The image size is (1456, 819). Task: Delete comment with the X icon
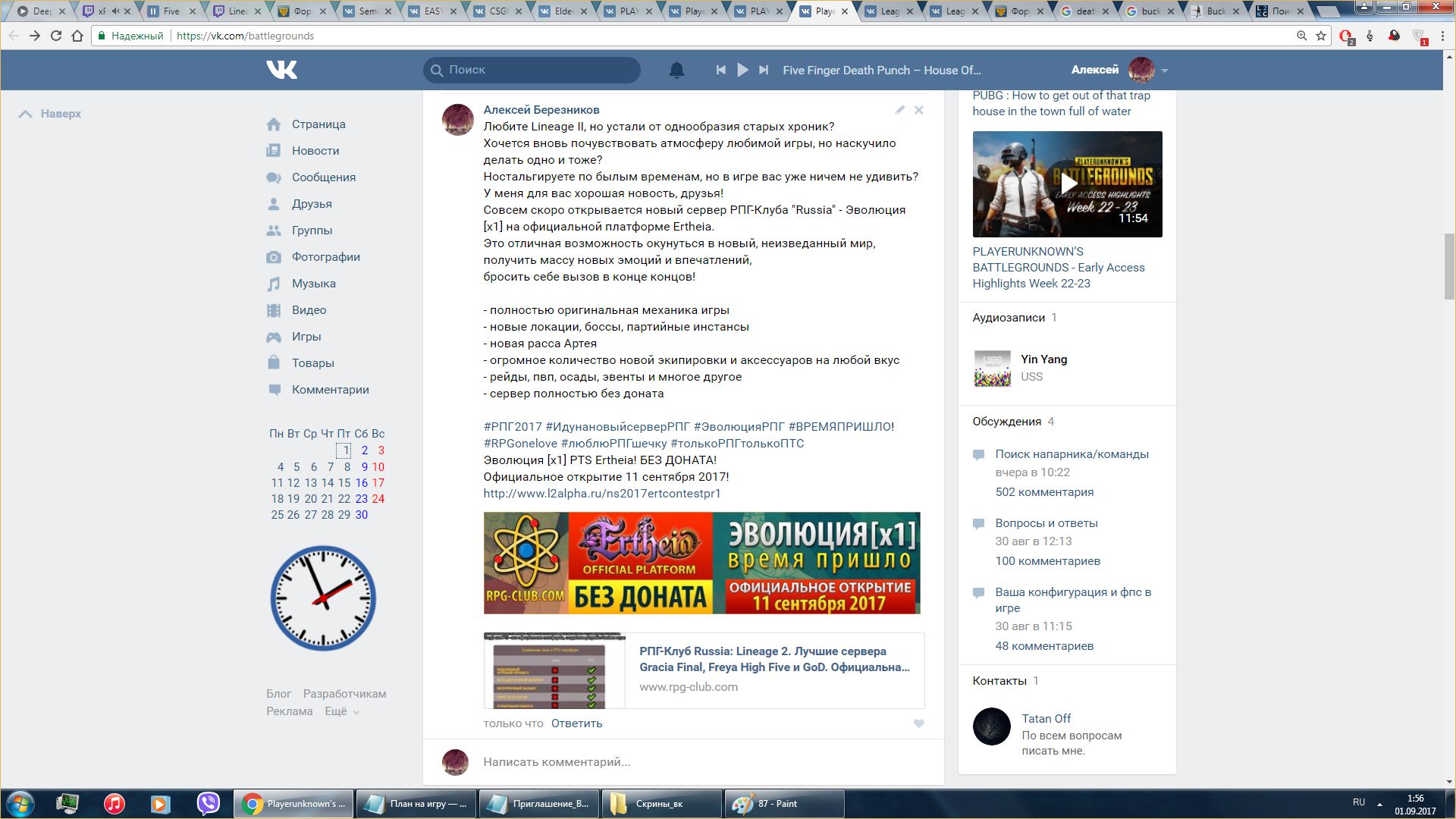tap(918, 110)
